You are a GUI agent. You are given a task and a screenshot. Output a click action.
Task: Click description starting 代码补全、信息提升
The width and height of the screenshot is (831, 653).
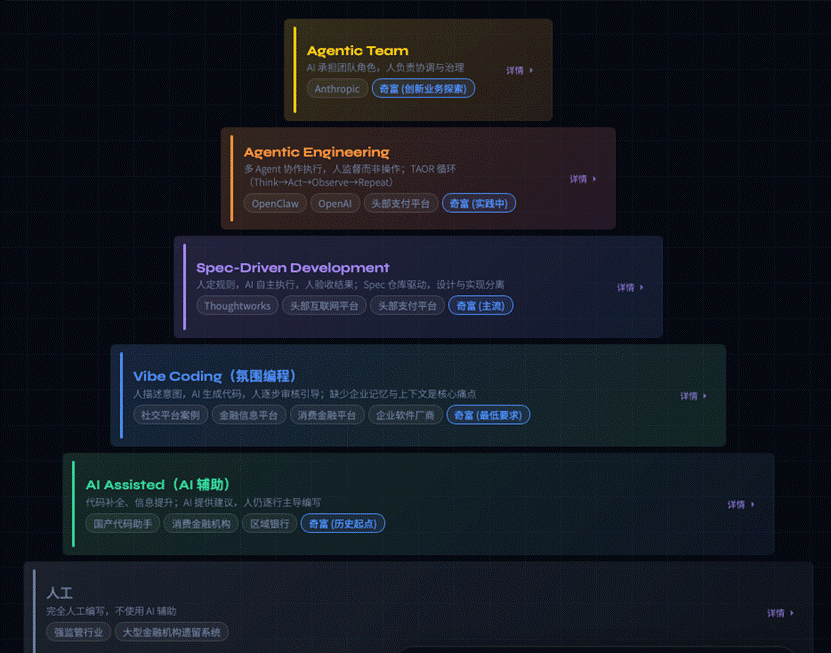pos(204,502)
